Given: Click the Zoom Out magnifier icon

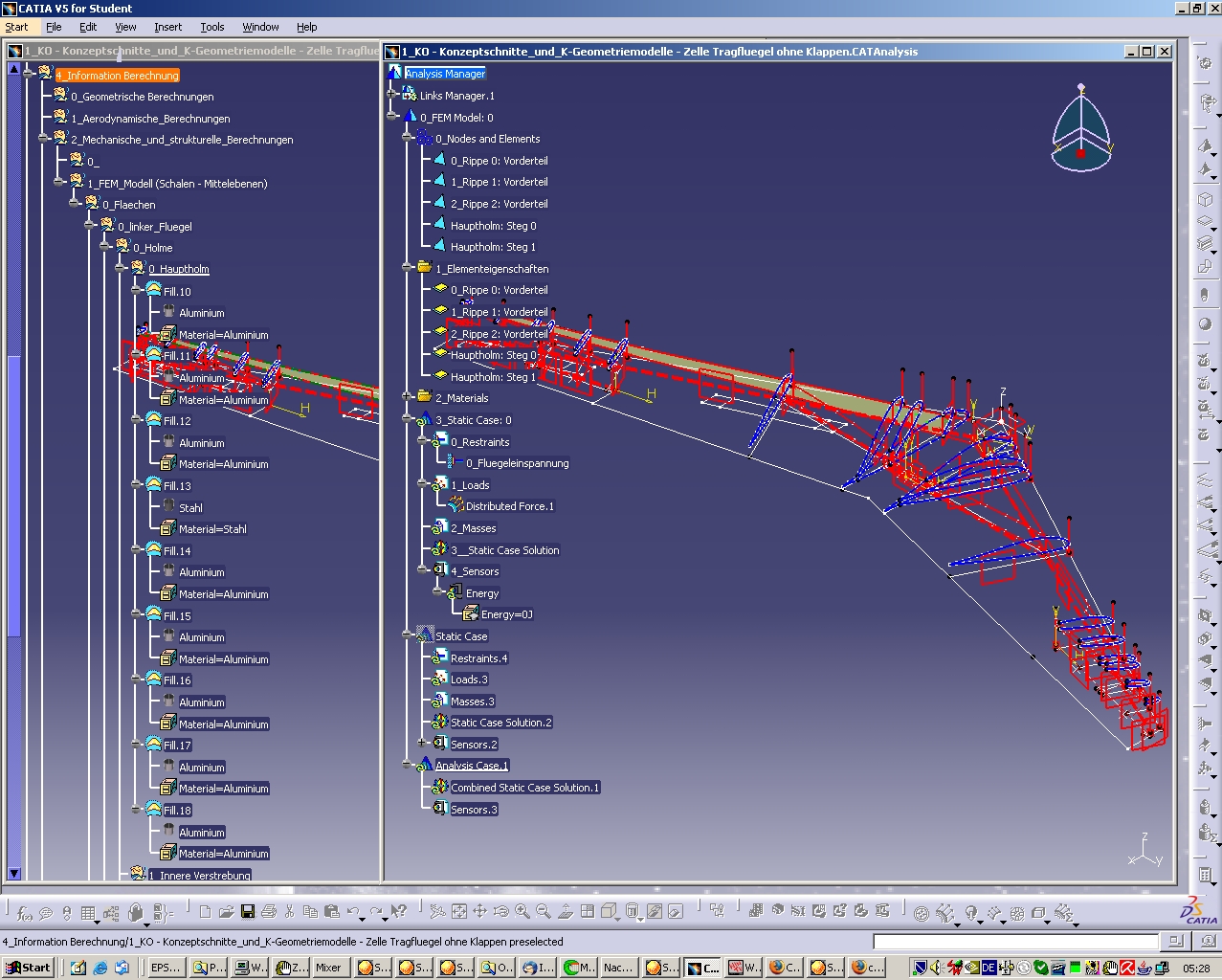Looking at the screenshot, I should pyautogui.click(x=543, y=912).
